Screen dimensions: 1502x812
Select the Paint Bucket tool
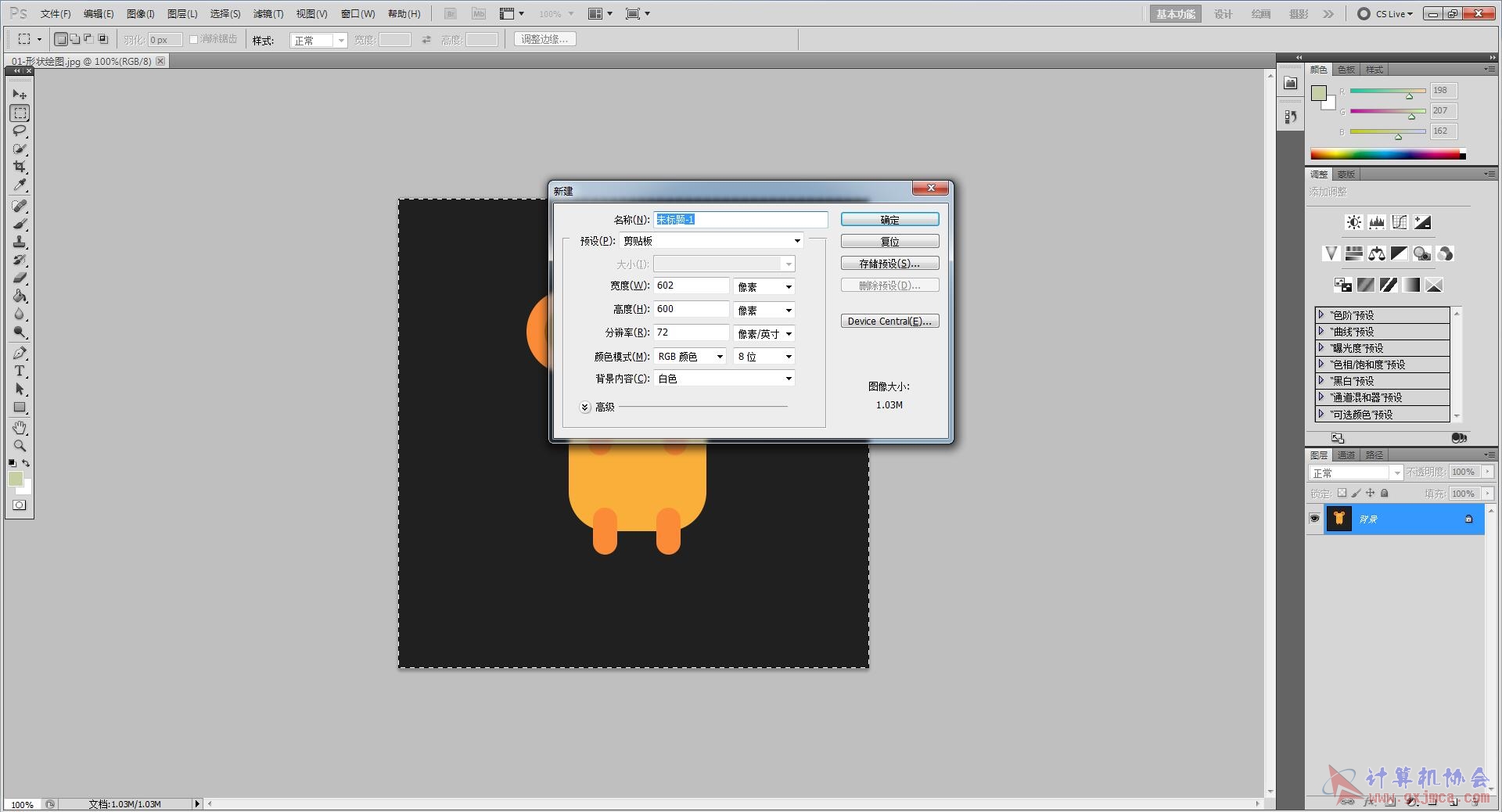coord(20,296)
